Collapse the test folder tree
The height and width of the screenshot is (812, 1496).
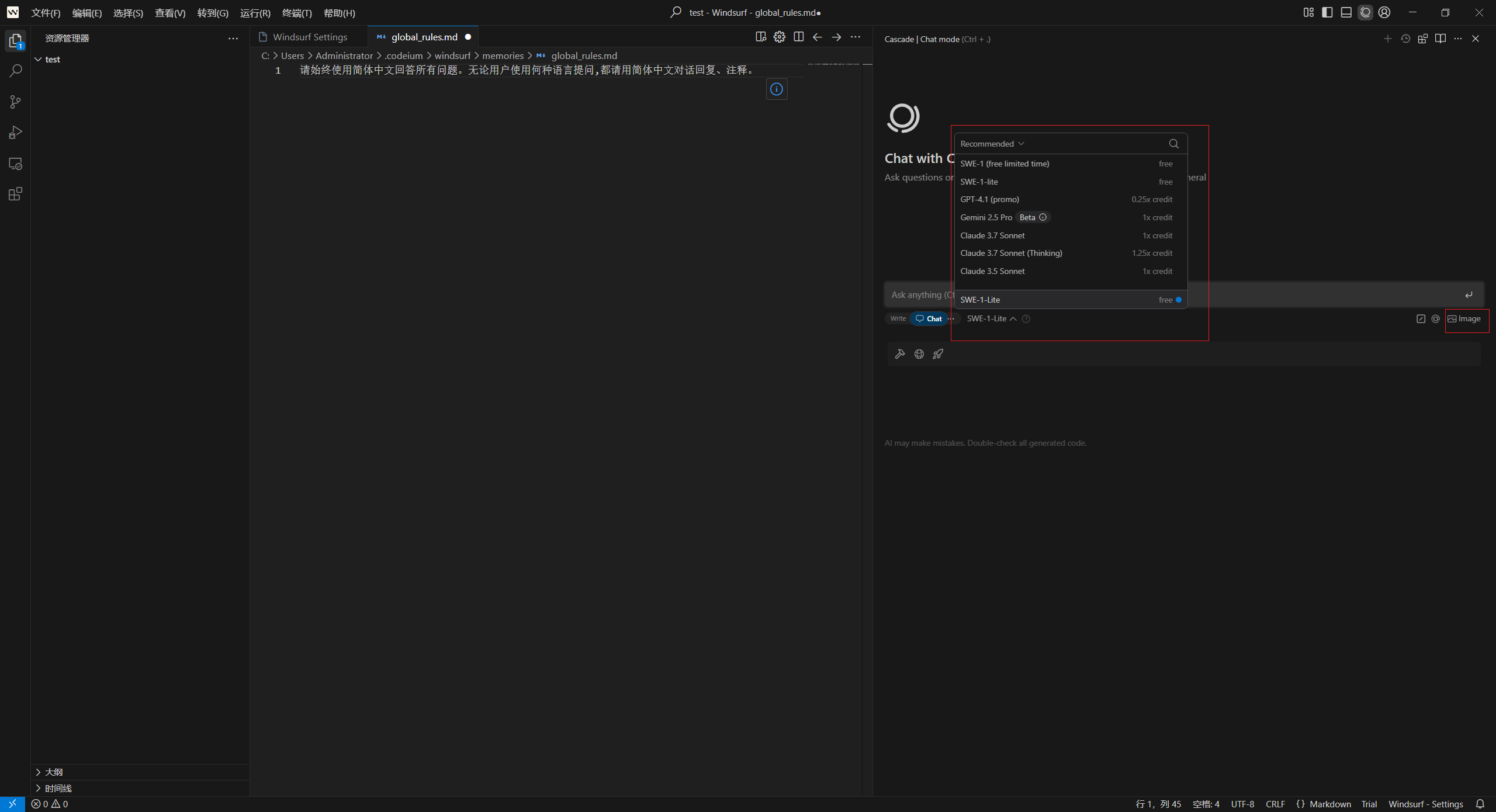39,60
